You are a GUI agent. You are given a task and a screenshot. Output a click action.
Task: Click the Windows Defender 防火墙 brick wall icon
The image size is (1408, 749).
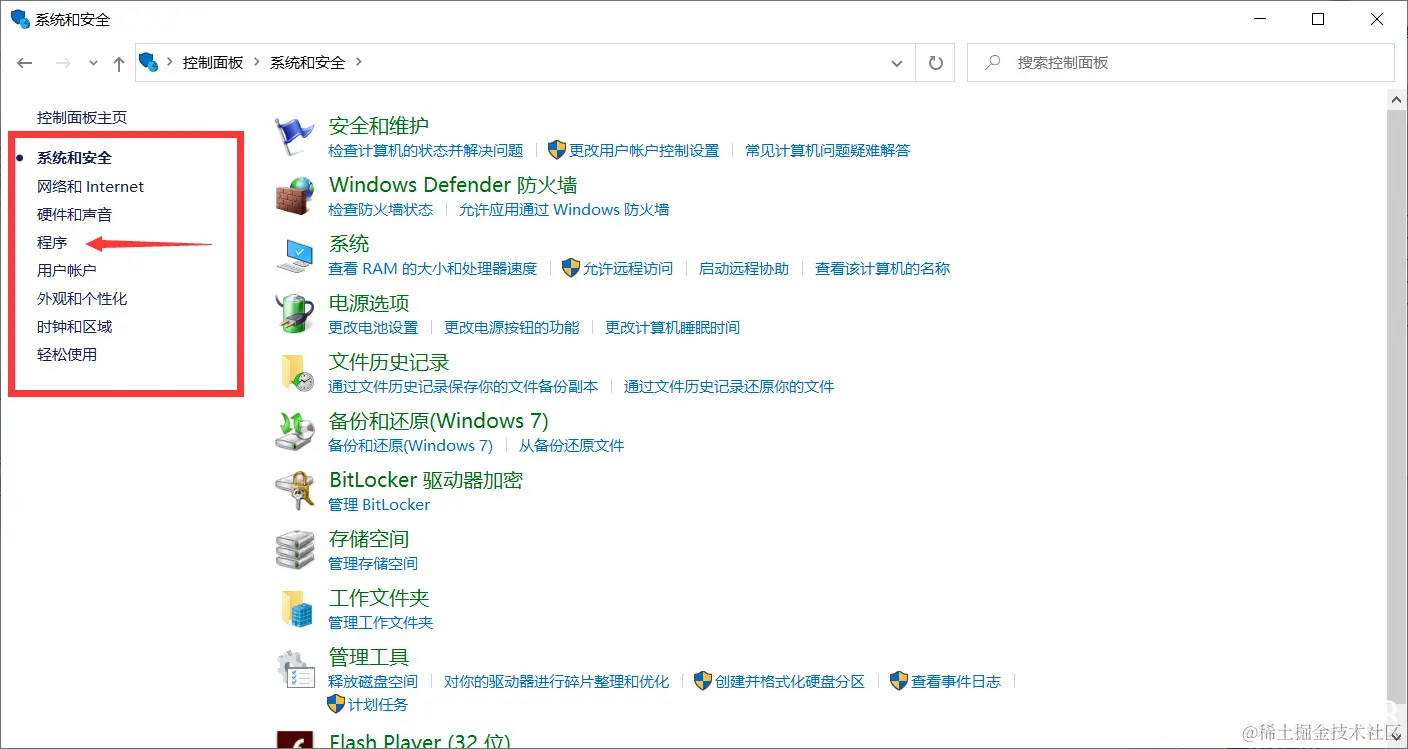pos(294,196)
